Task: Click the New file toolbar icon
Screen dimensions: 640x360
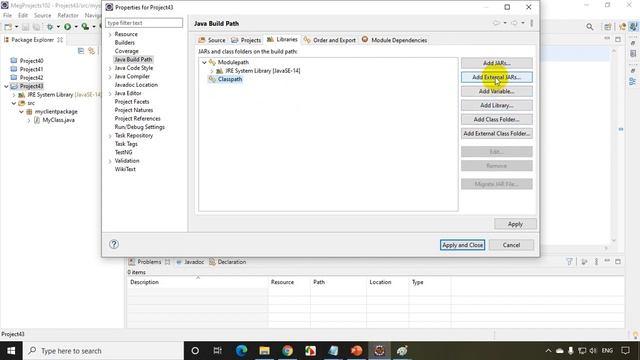Action: (8, 27)
